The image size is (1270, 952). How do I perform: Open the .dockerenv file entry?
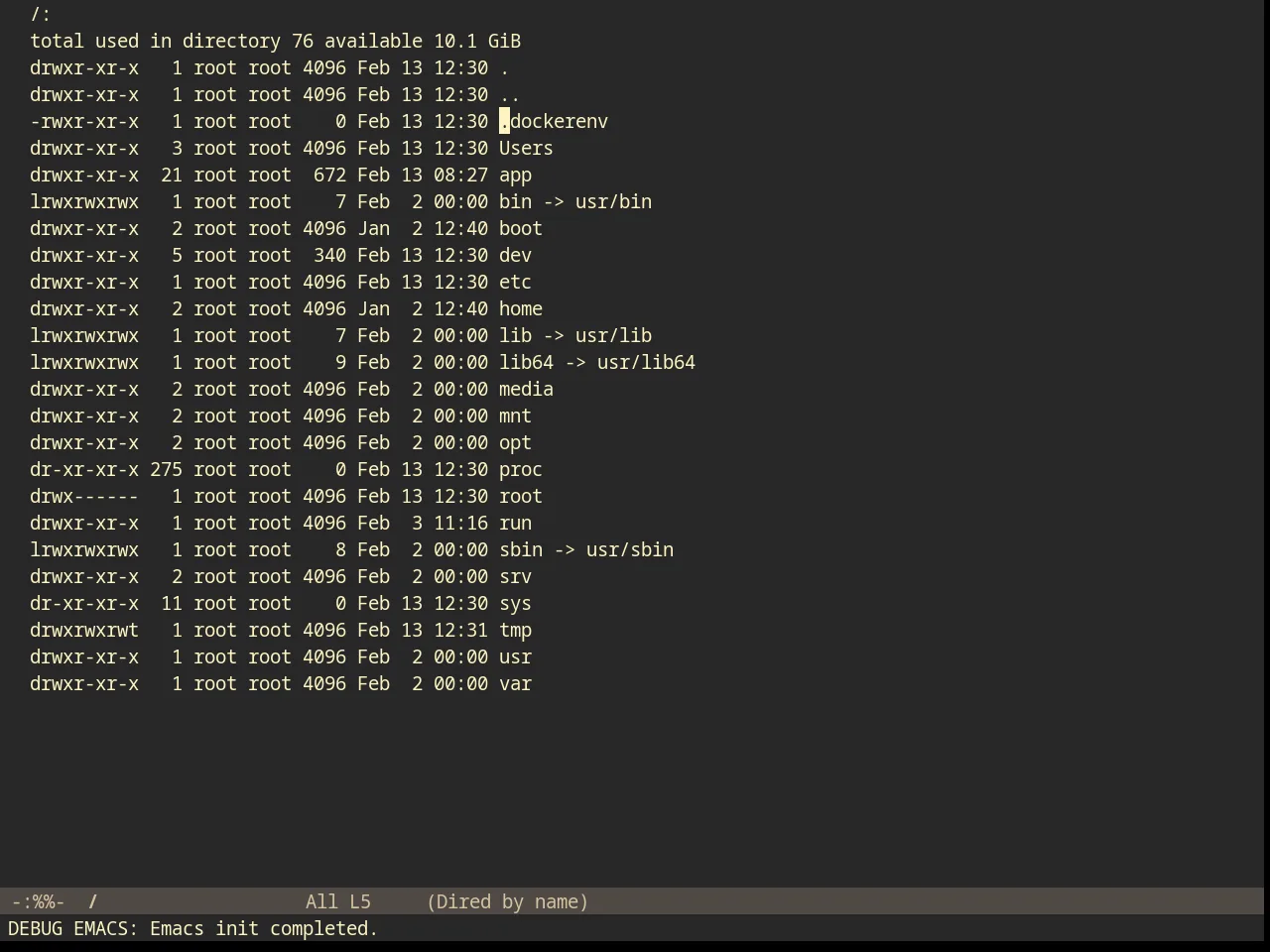[x=554, y=122]
